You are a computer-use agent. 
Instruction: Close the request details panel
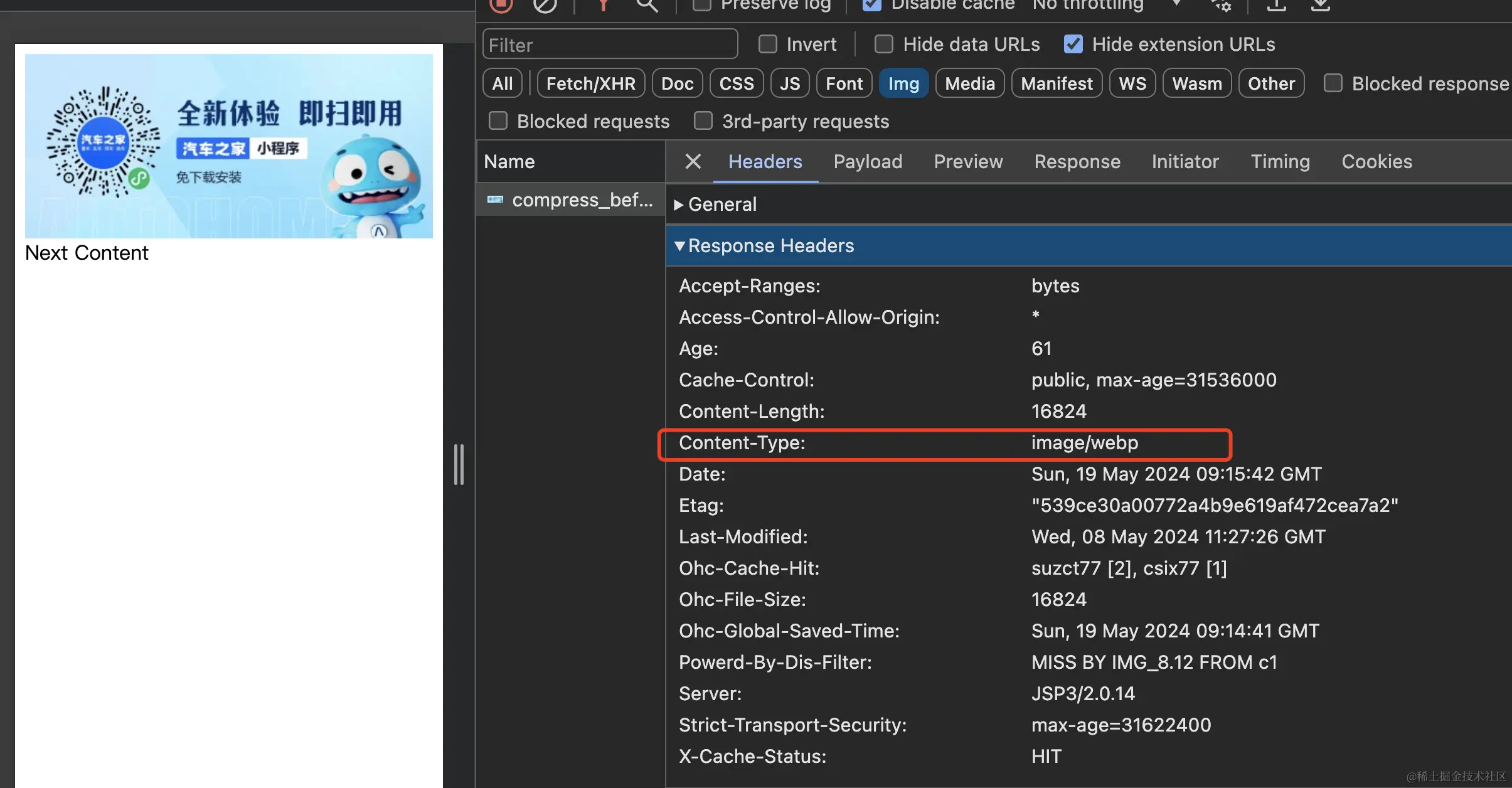tap(693, 161)
